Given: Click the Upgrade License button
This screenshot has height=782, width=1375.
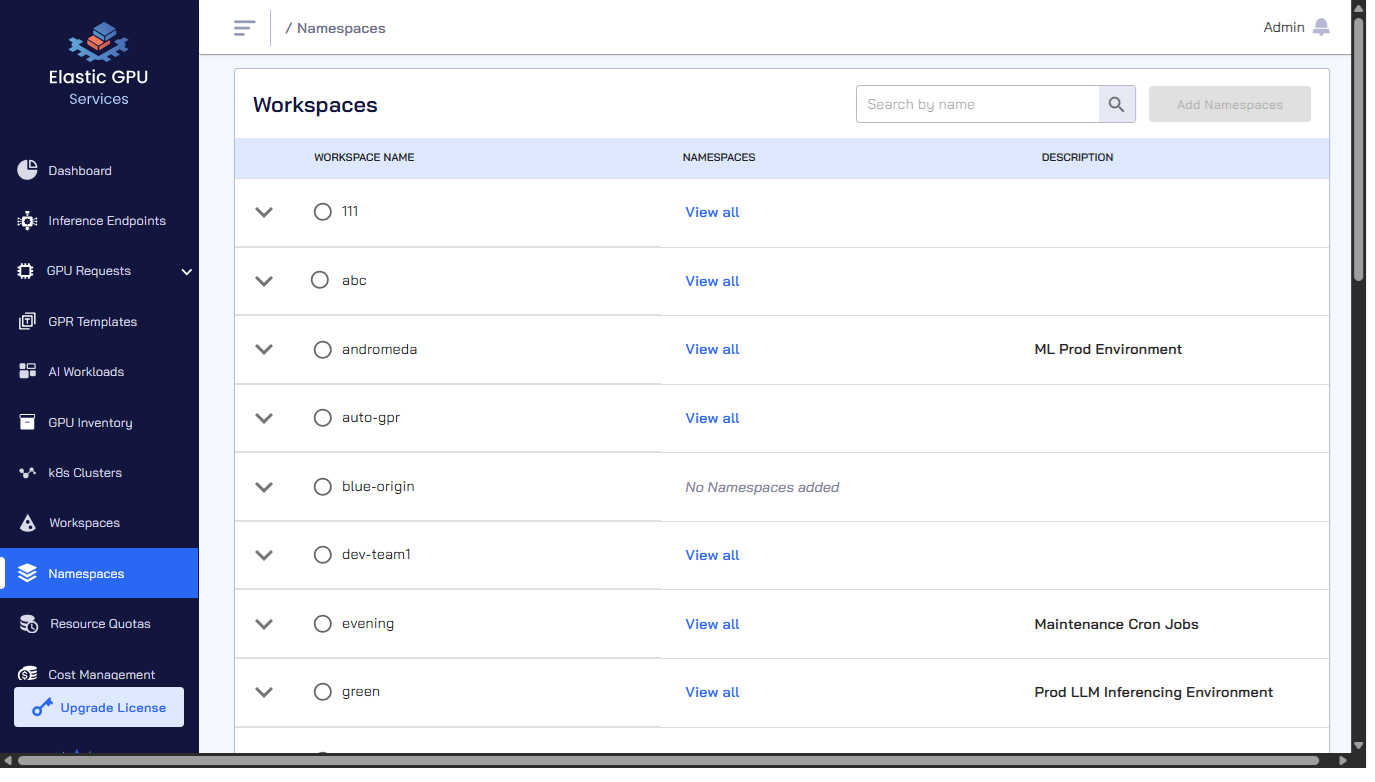Looking at the screenshot, I should pos(99,707).
